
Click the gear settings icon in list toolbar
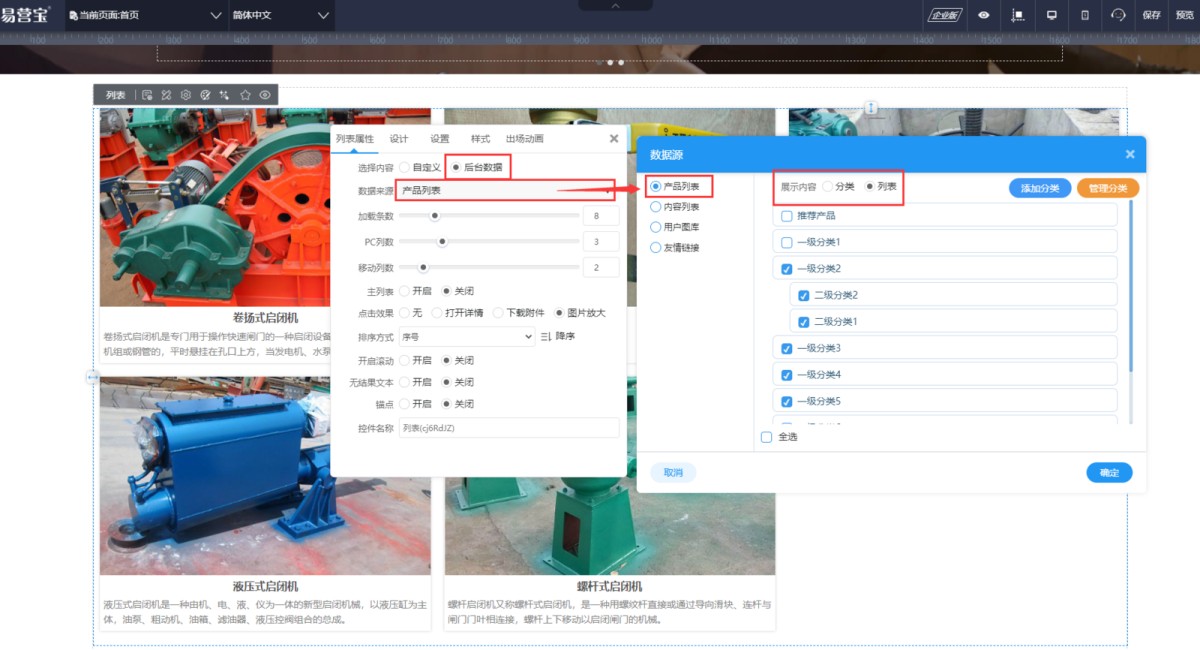(x=185, y=95)
